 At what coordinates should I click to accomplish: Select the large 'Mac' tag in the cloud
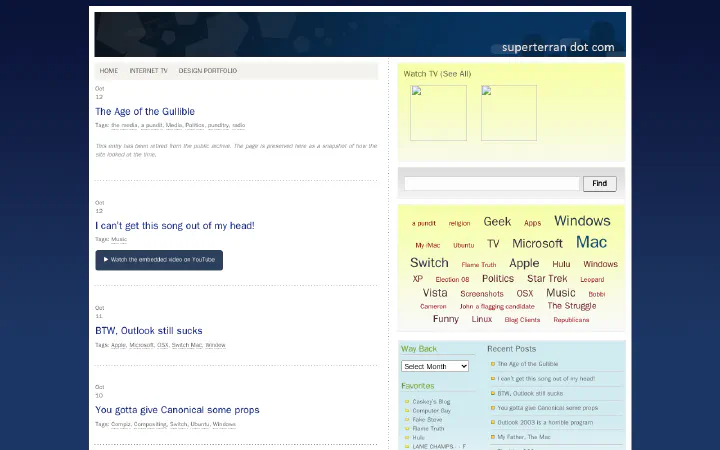click(591, 242)
